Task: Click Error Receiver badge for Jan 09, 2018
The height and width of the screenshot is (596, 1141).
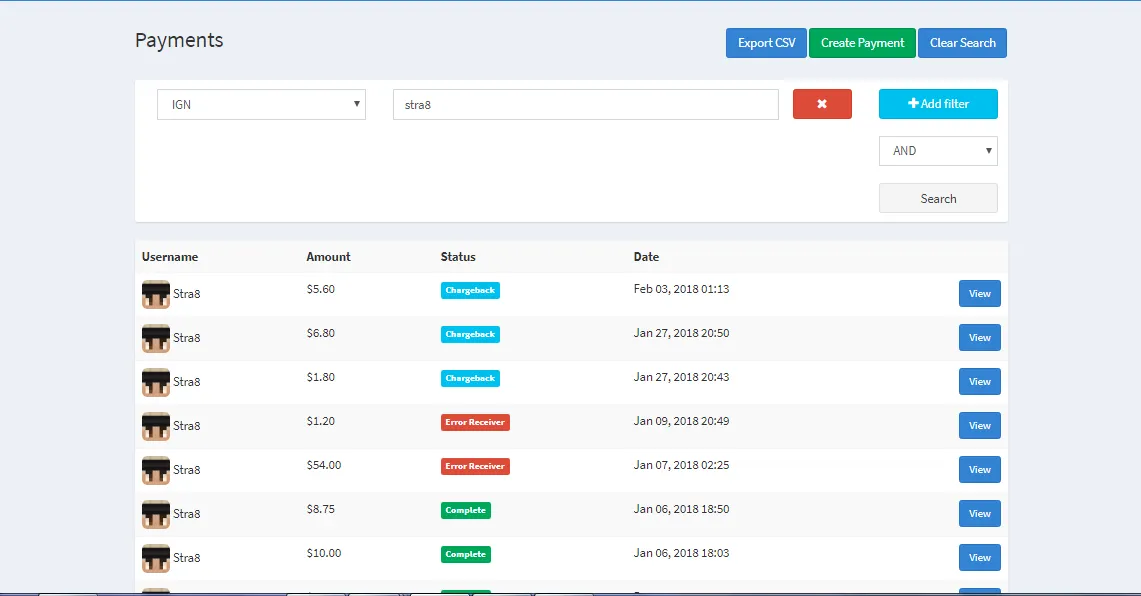Action: tap(475, 423)
